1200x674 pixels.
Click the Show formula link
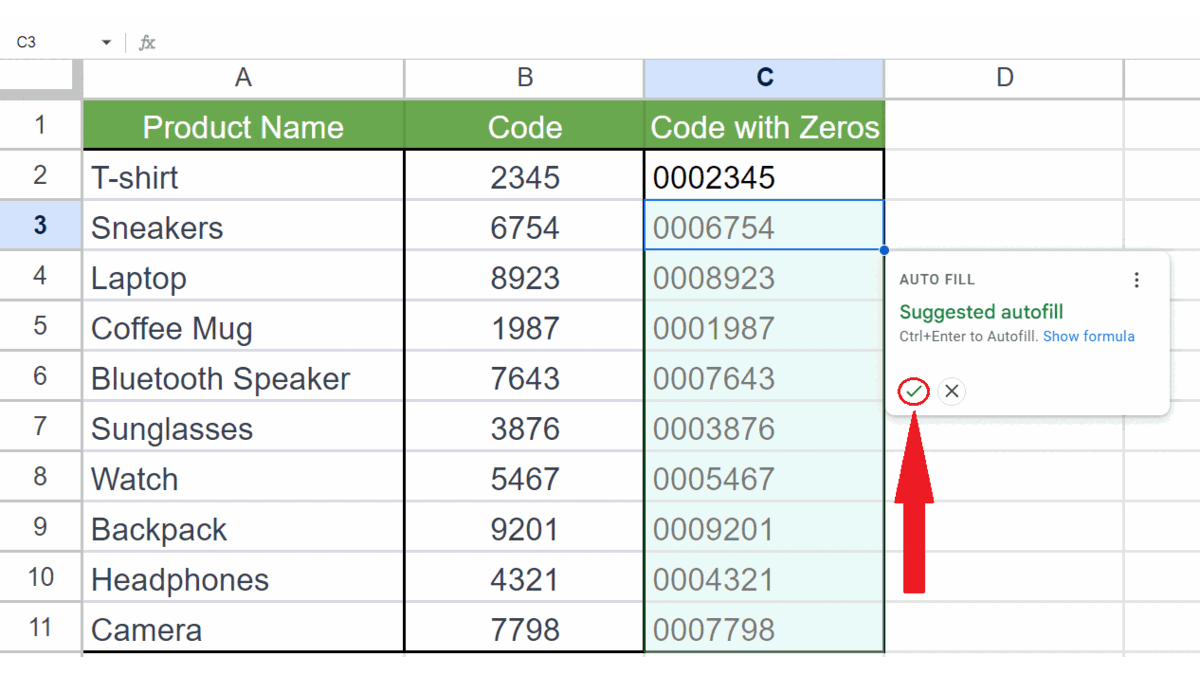pyautogui.click(x=1089, y=336)
